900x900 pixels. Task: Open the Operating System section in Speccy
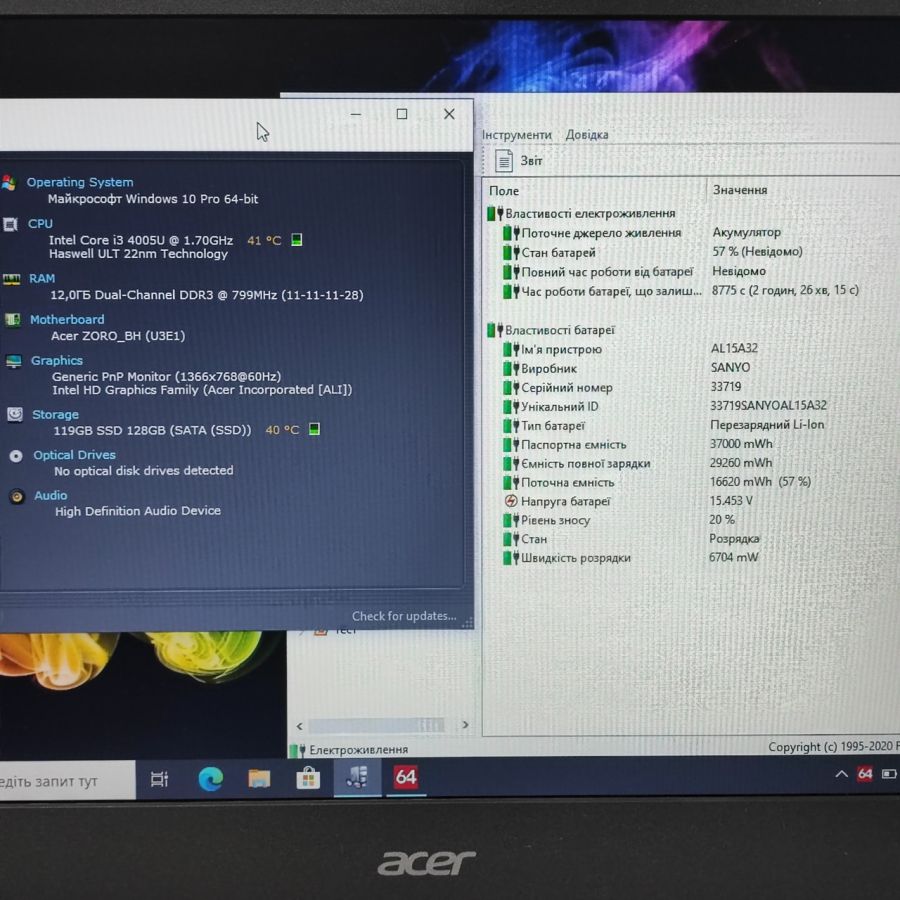point(80,182)
